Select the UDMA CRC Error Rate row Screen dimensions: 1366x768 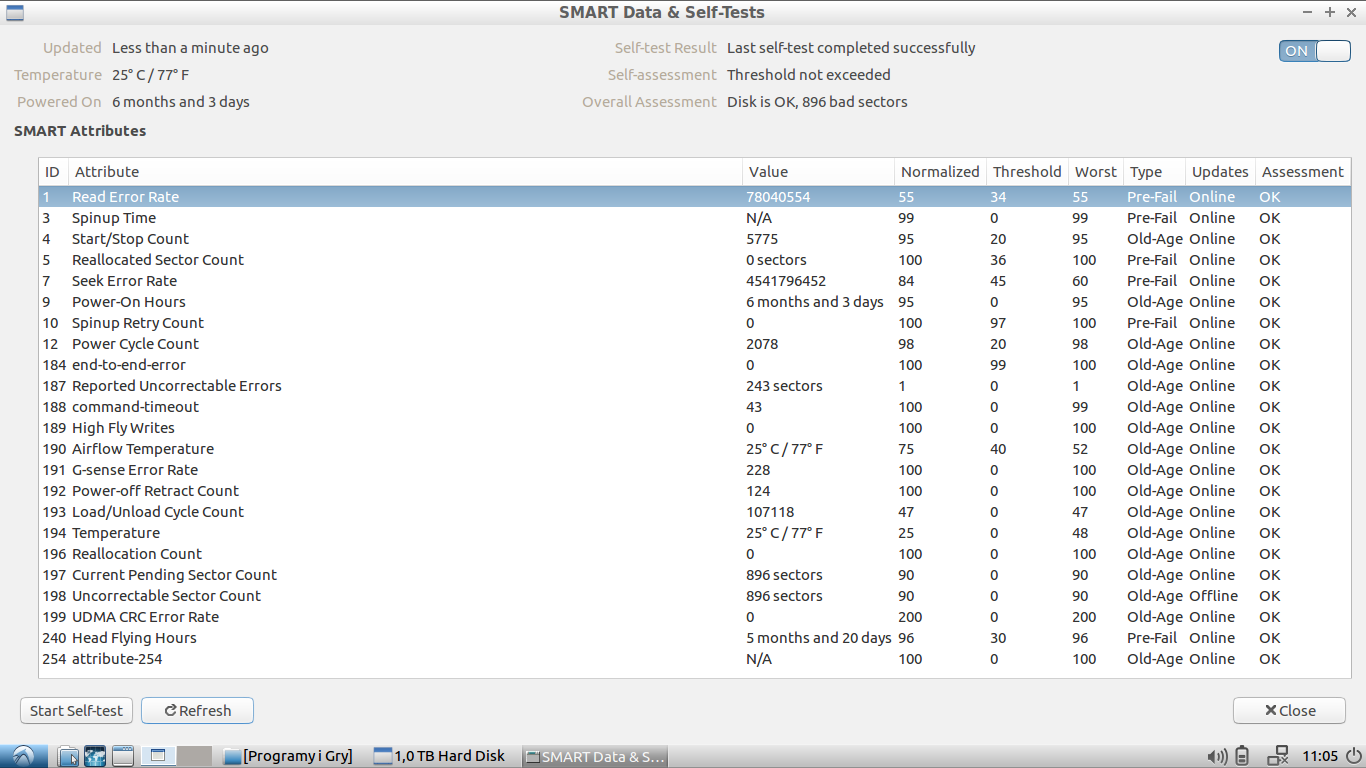tap(694, 617)
